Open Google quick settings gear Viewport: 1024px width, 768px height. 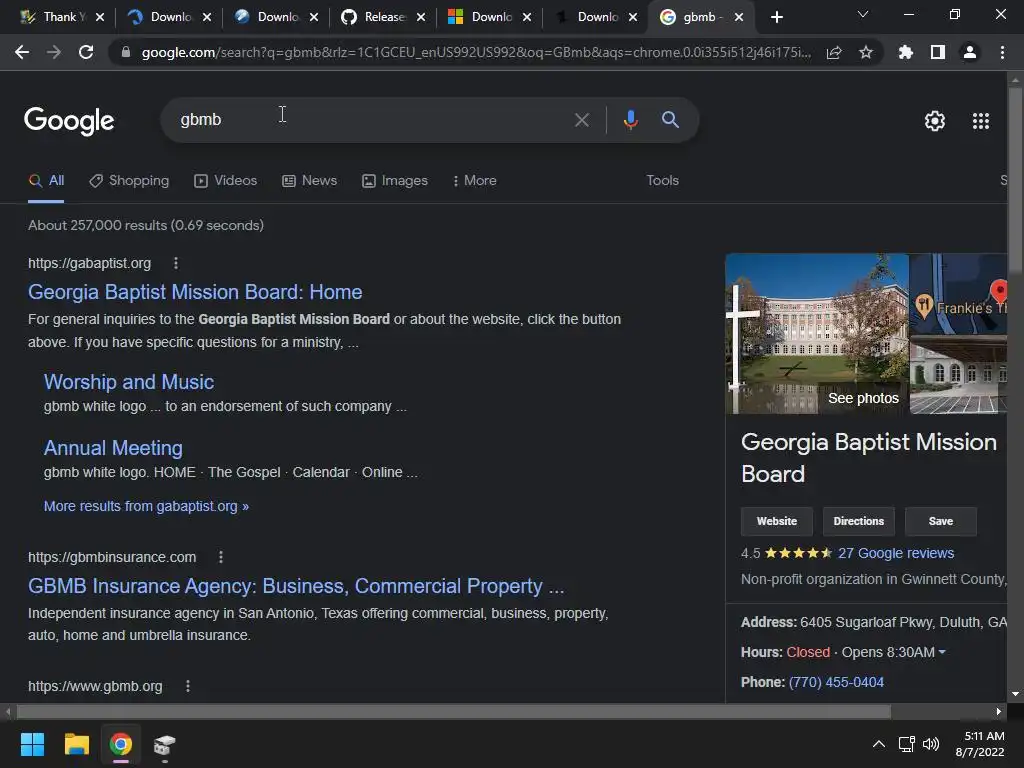pyautogui.click(x=935, y=121)
